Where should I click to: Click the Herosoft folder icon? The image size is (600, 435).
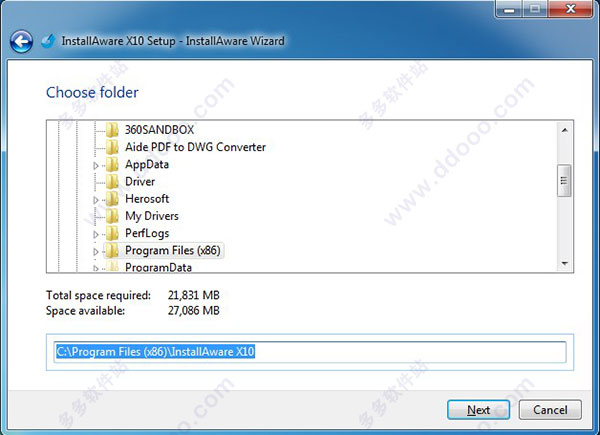(x=112, y=199)
